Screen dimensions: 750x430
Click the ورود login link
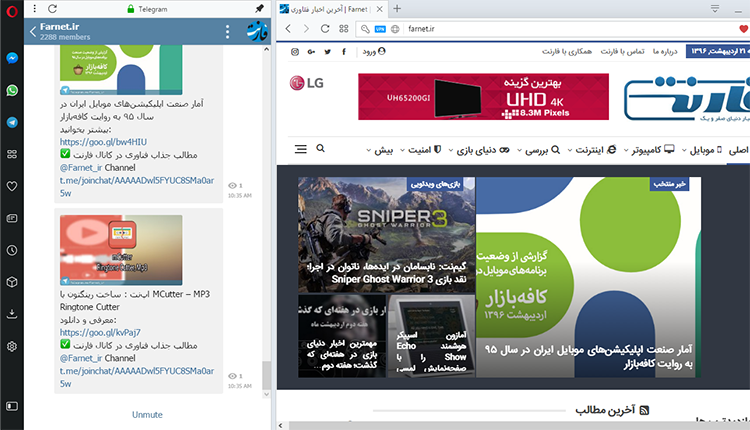(x=374, y=51)
